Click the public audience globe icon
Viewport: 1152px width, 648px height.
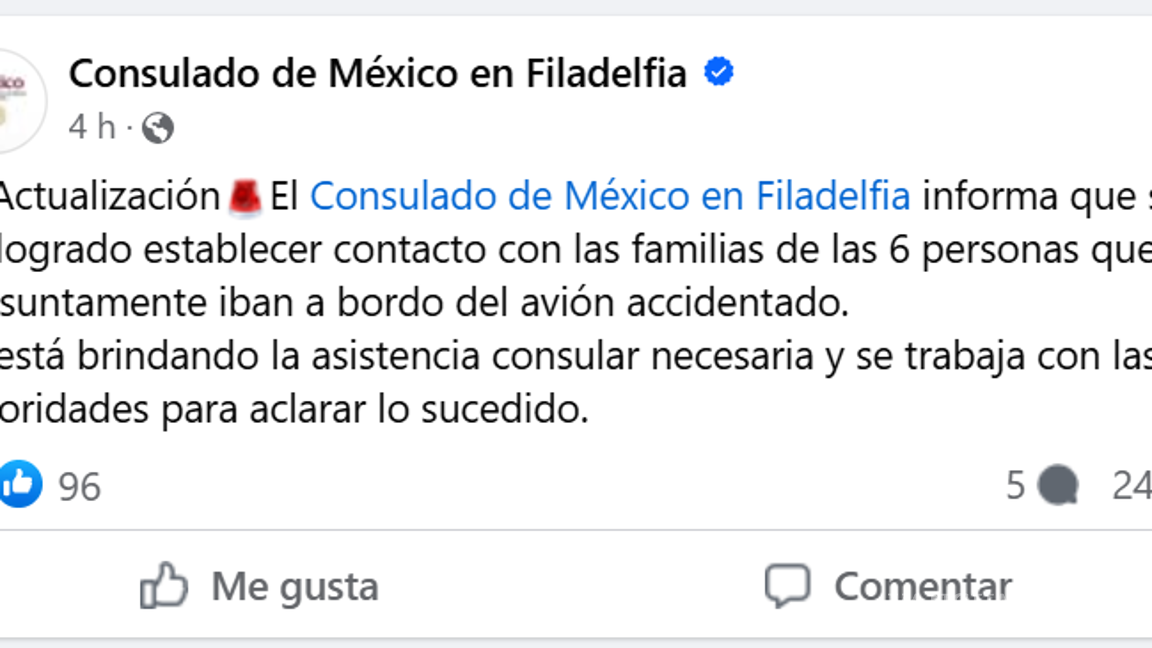pos(160,128)
